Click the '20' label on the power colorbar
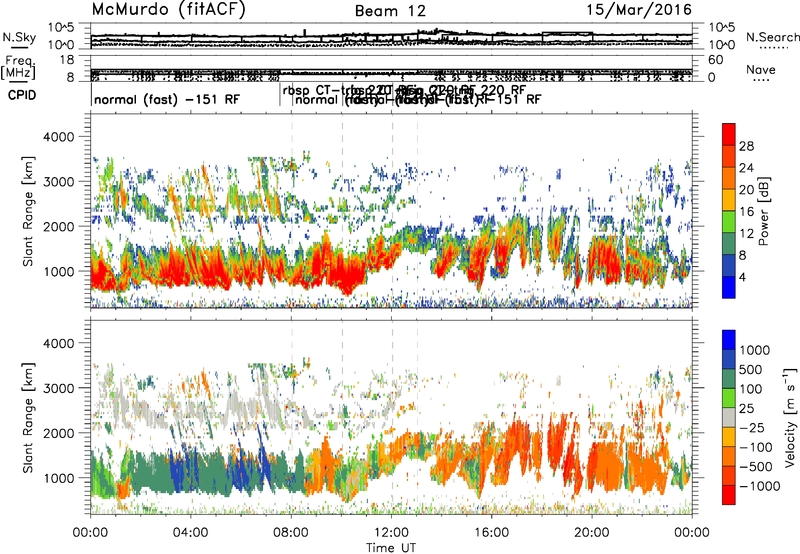This screenshot has width=800, height=554. click(x=746, y=190)
